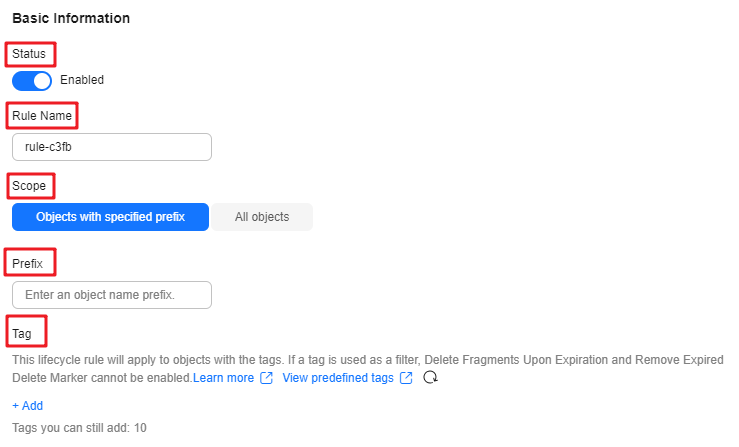This screenshot has width=739, height=447.
Task: Select Objects with specified prefix scope
Action: point(110,217)
